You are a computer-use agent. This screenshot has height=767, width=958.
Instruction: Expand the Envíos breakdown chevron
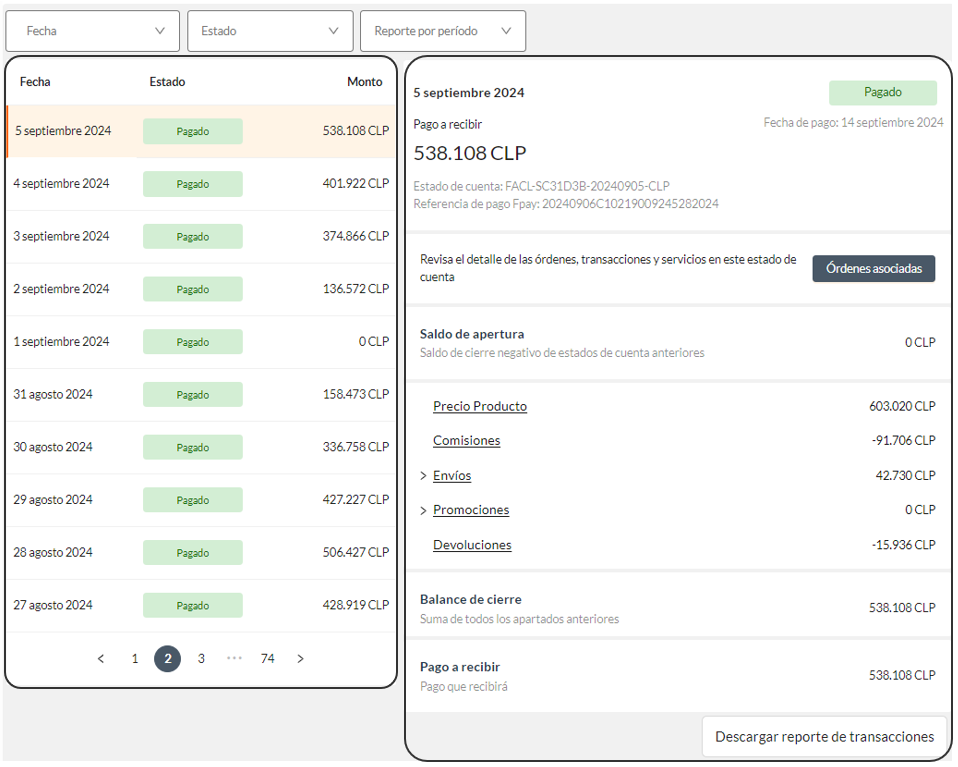point(423,476)
